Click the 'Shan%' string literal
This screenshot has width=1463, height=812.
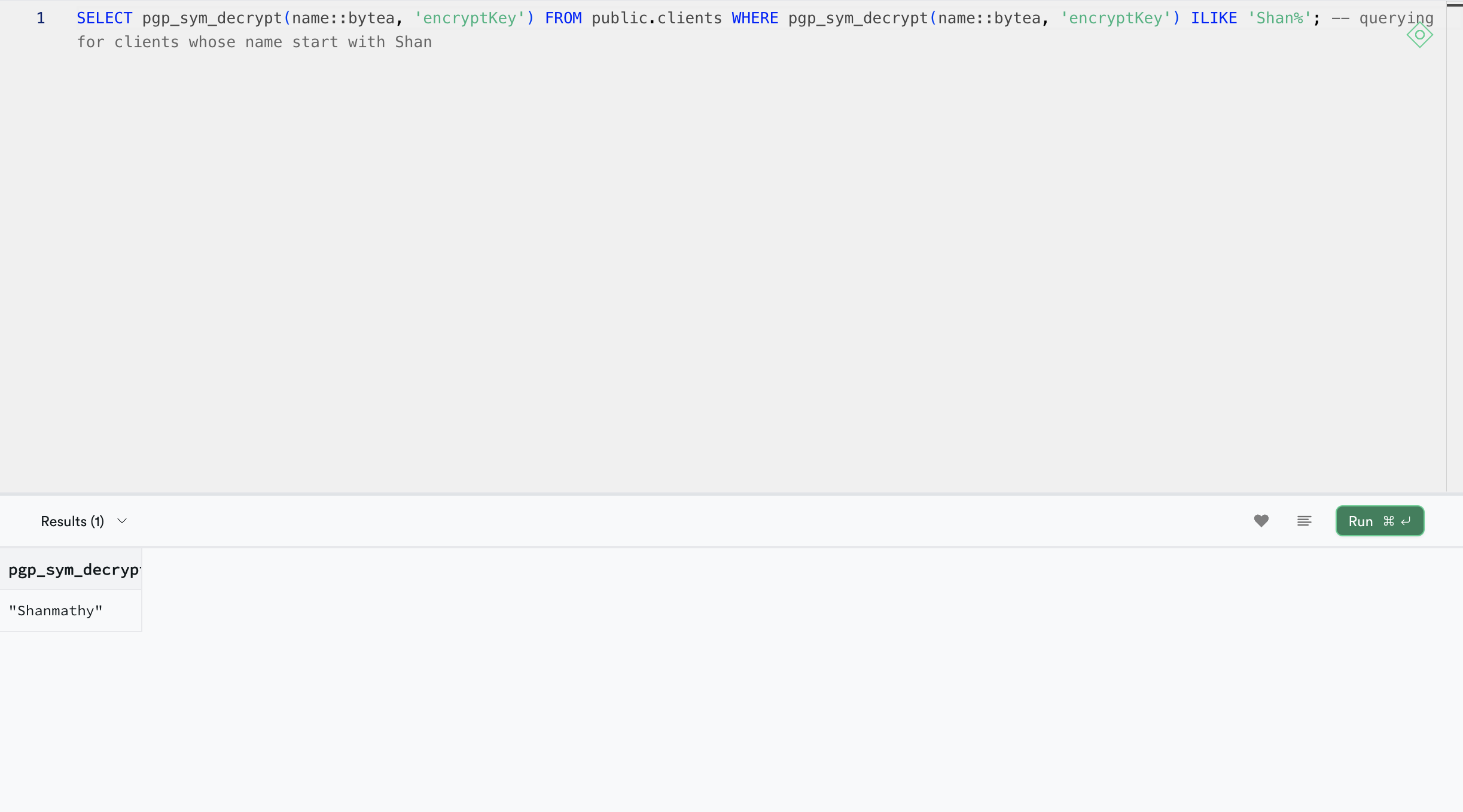(x=1279, y=18)
